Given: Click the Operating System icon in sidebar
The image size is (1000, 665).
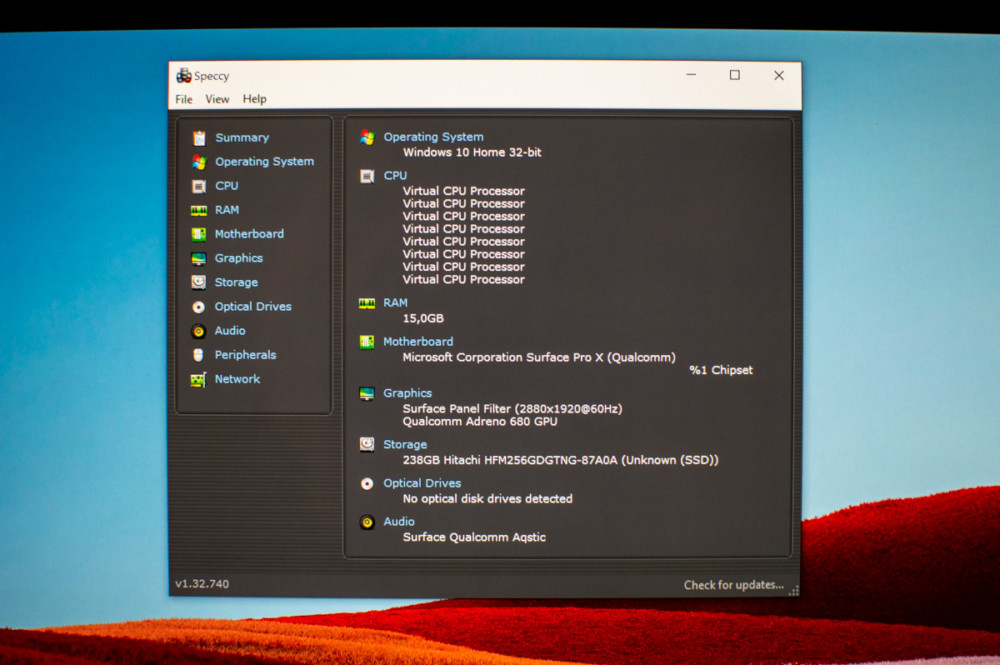Looking at the screenshot, I should coord(199,162).
